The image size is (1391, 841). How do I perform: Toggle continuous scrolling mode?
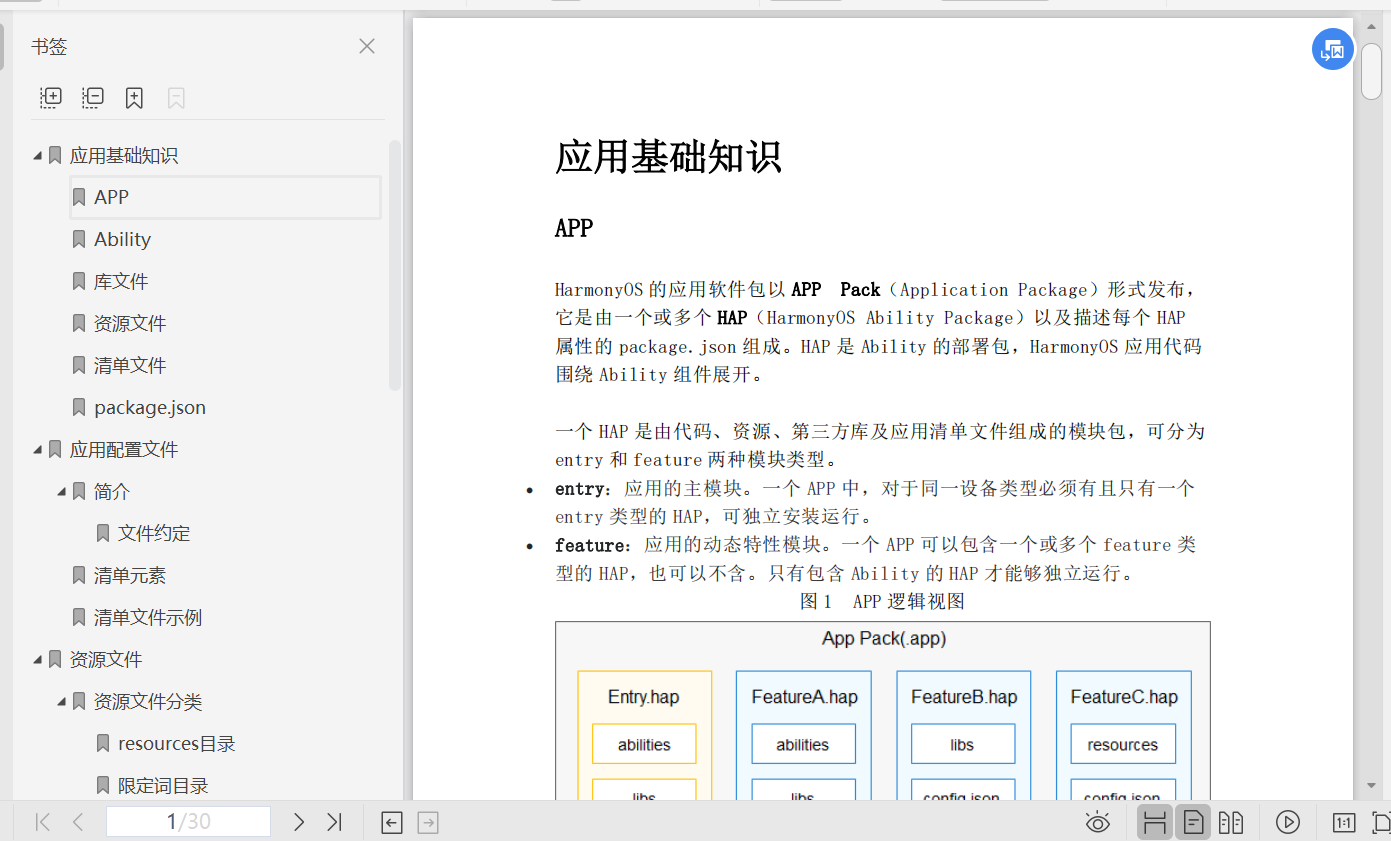[1155, 823]
